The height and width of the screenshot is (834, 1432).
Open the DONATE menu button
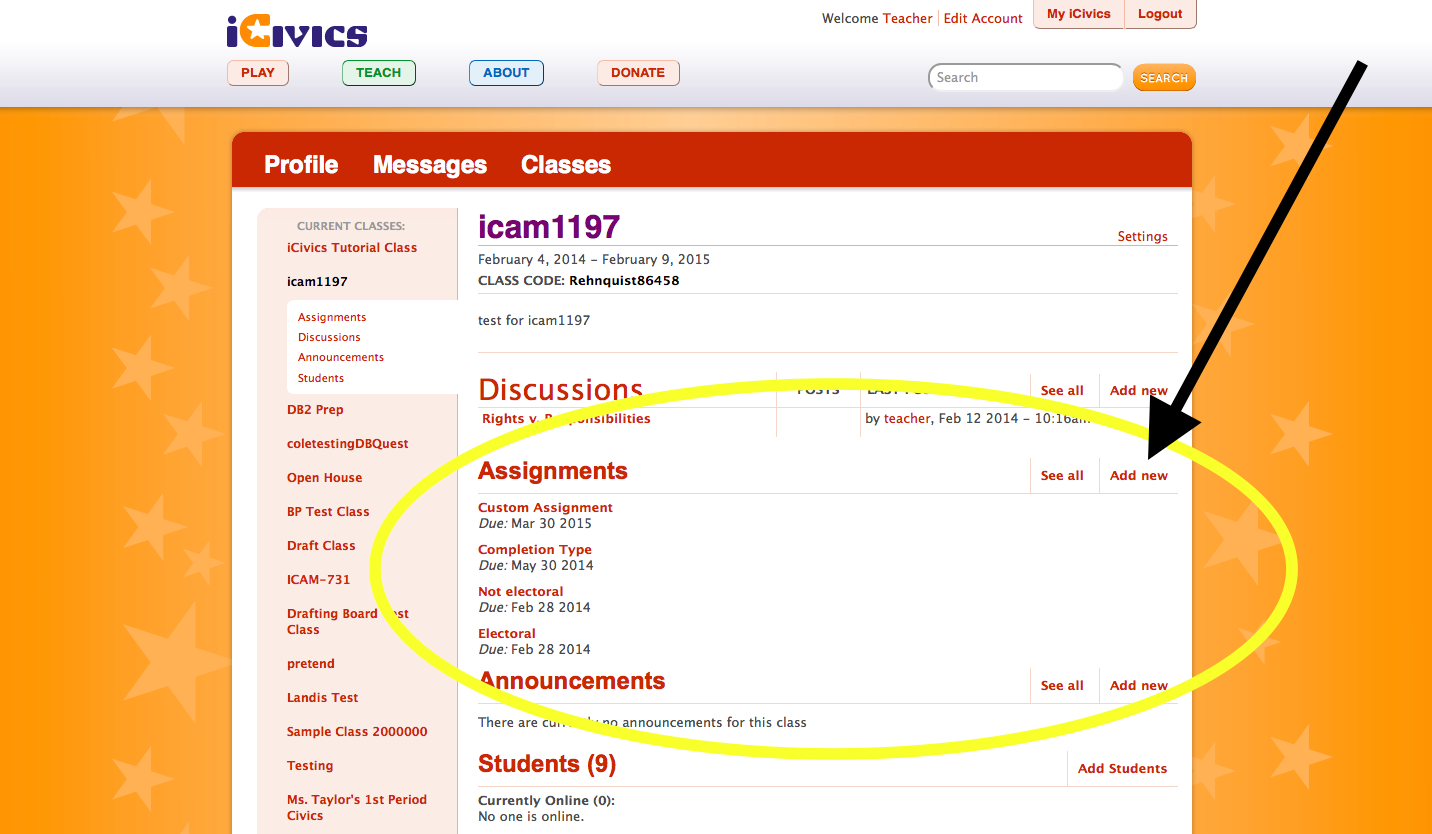(x=638, y=73)
